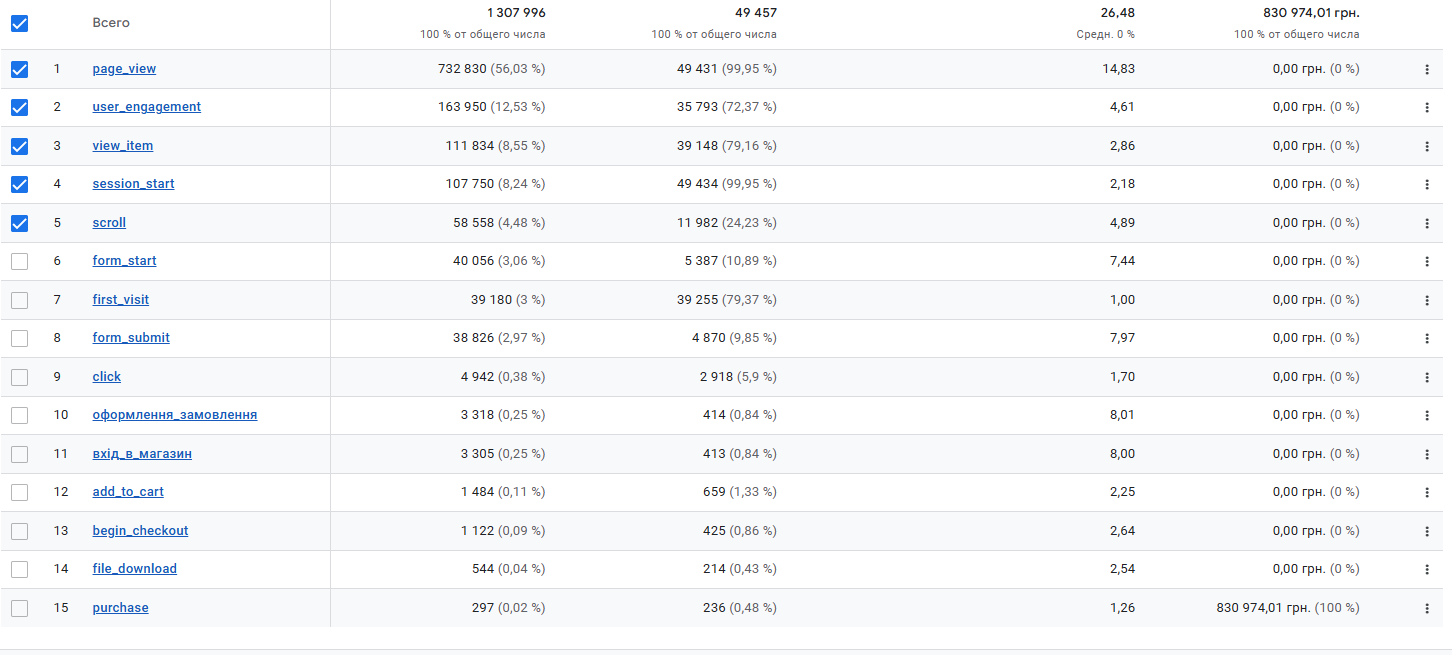Open the session_start event link
1452x655 pixels.
point(133,184)
